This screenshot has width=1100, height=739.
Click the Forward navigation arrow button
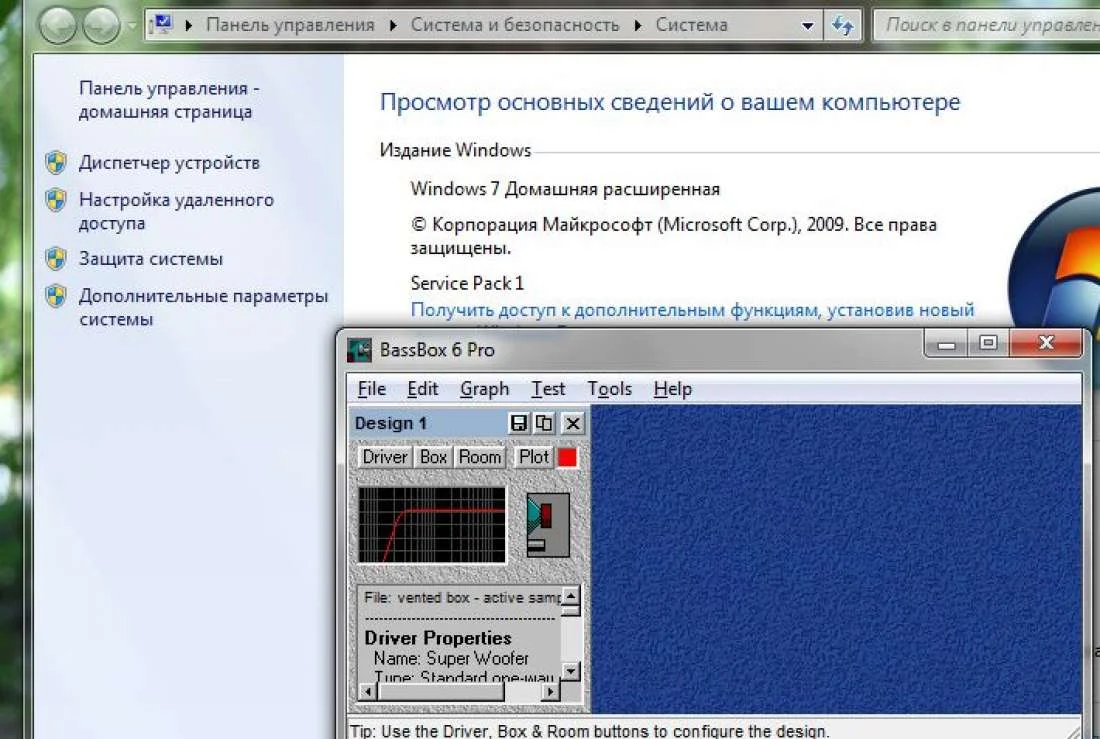[x=102, y=25]
